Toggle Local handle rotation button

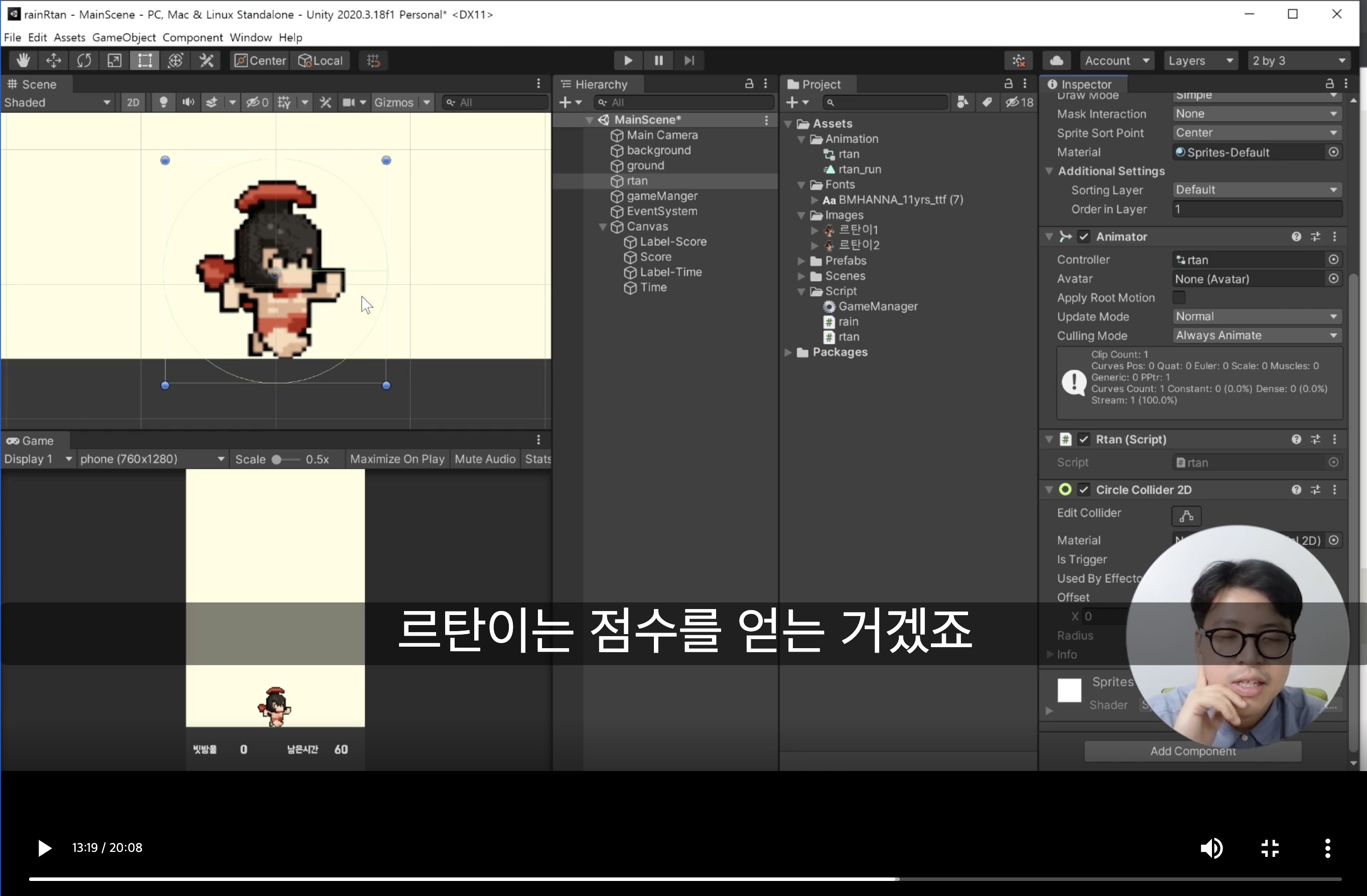(321, 60)
